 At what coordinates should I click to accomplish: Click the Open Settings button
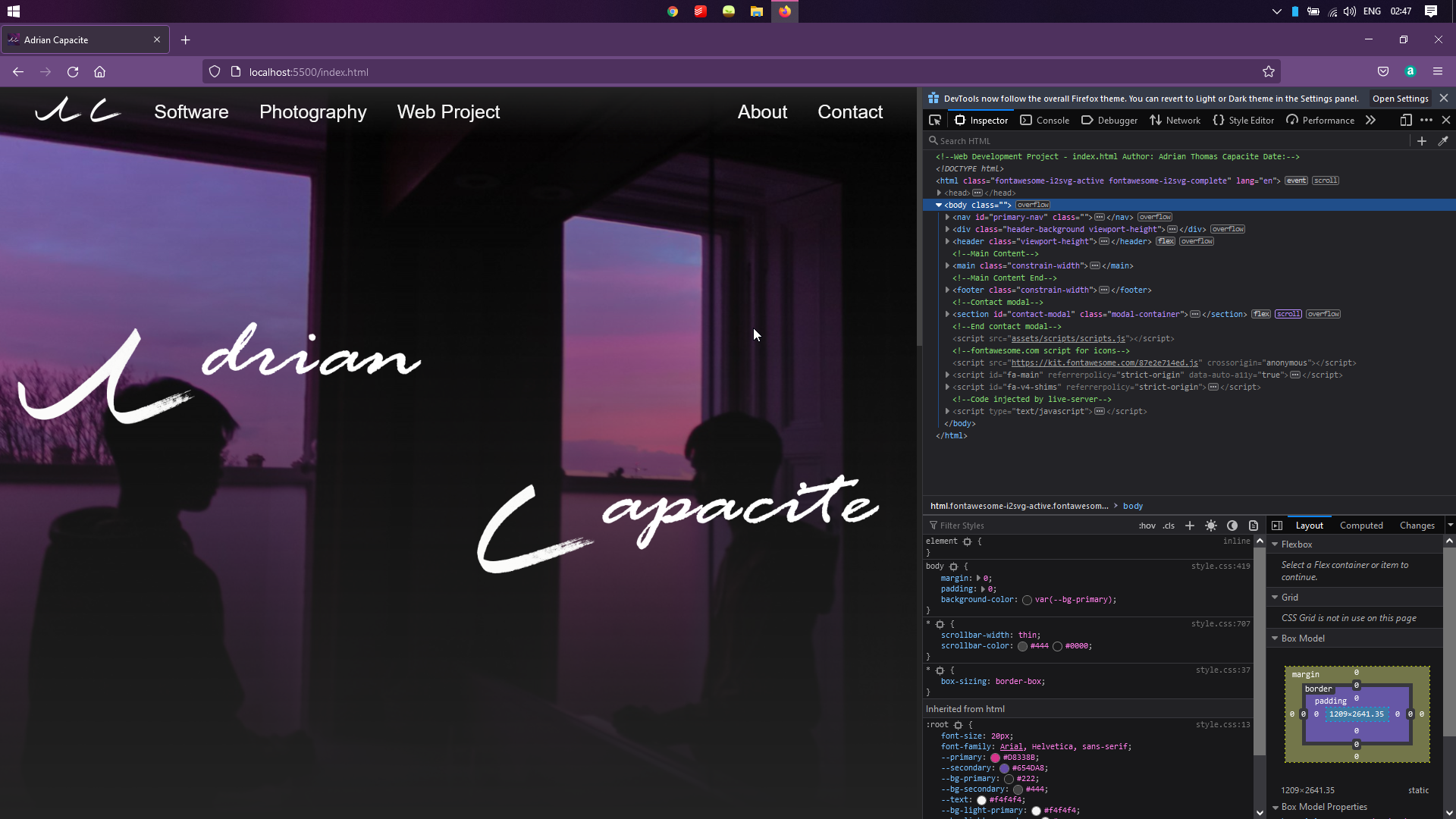point(1401,99)
